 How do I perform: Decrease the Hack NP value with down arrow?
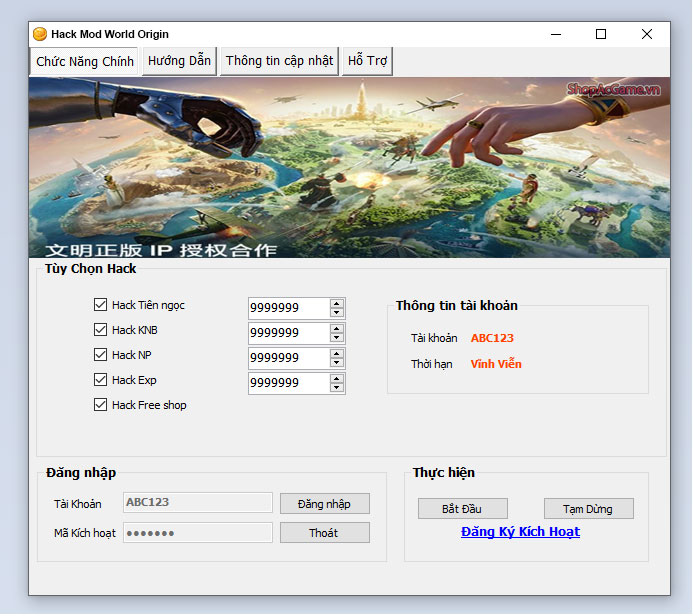pos(336,362)
